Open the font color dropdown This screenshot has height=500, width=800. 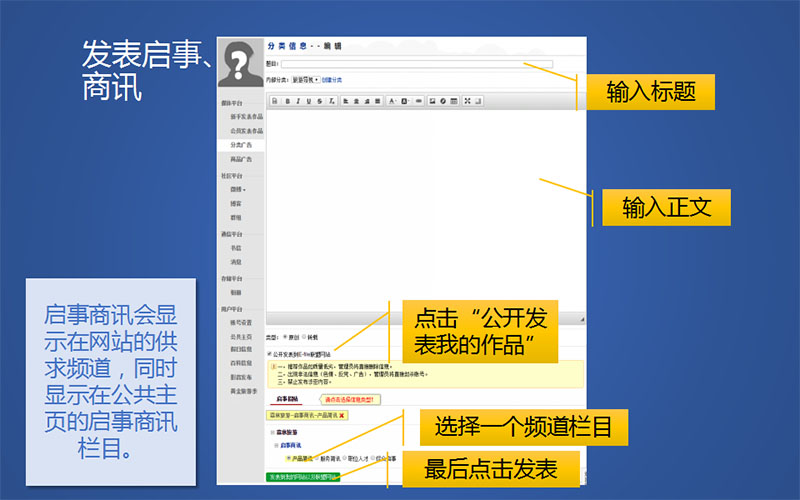coord(393,101)
